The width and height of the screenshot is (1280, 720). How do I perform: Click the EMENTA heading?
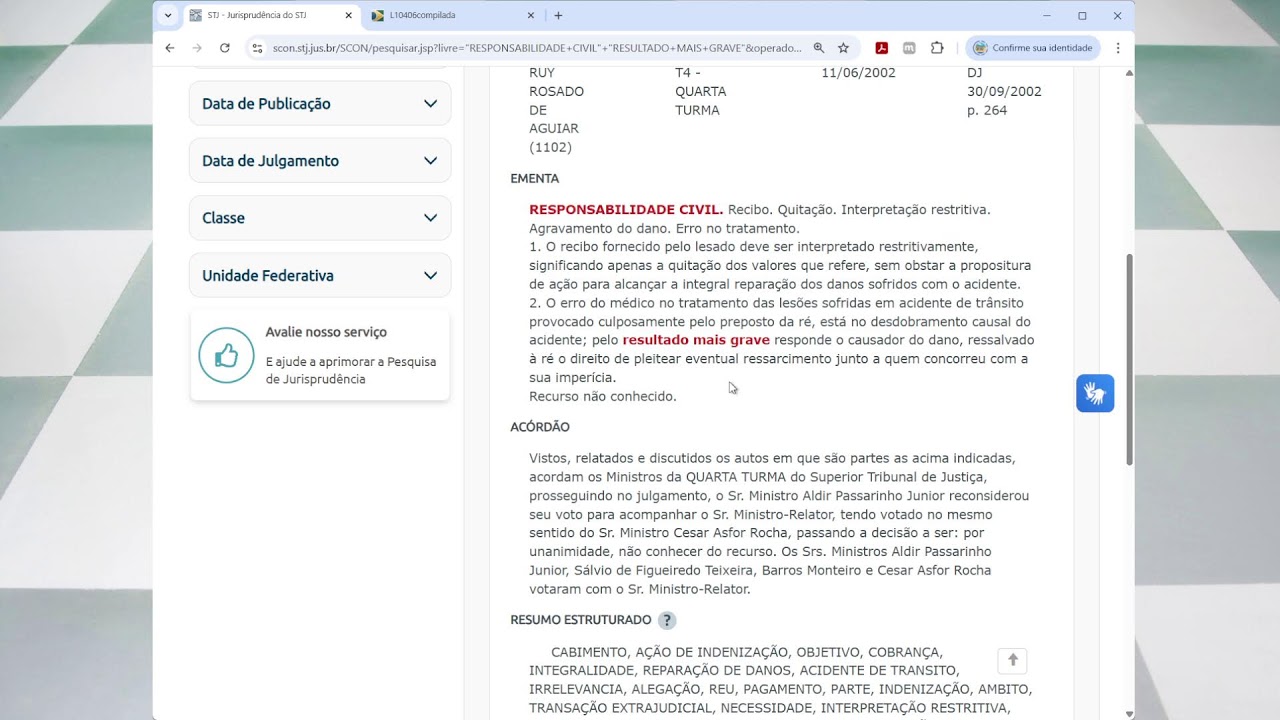(x=535, y=178)
